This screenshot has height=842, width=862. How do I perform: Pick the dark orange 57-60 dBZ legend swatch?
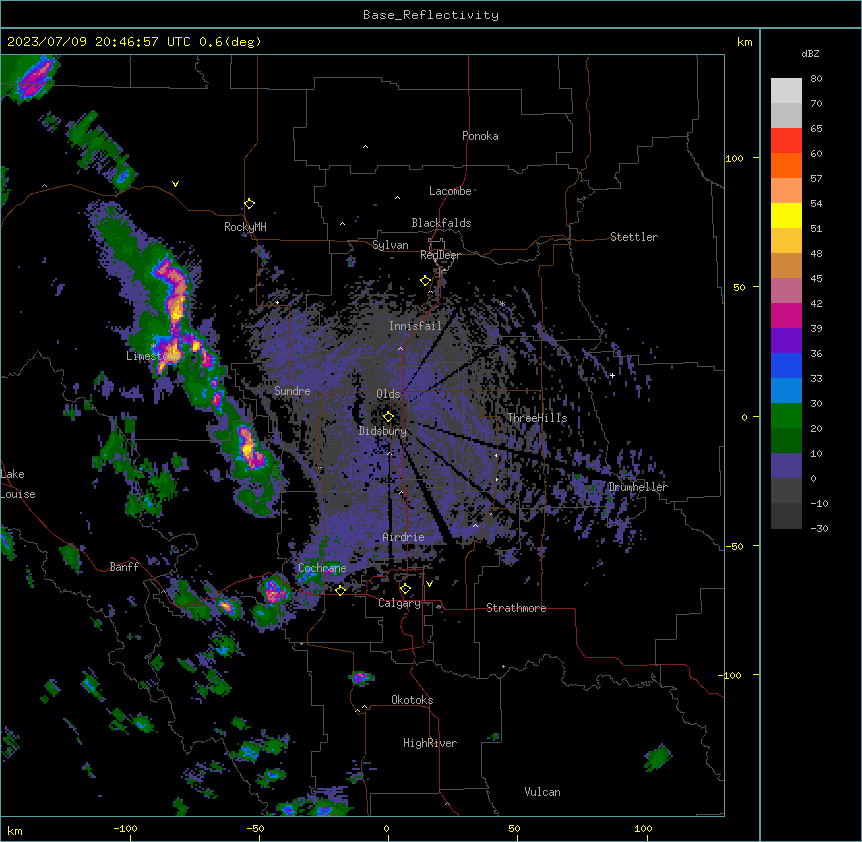click(x=786, y=165)
